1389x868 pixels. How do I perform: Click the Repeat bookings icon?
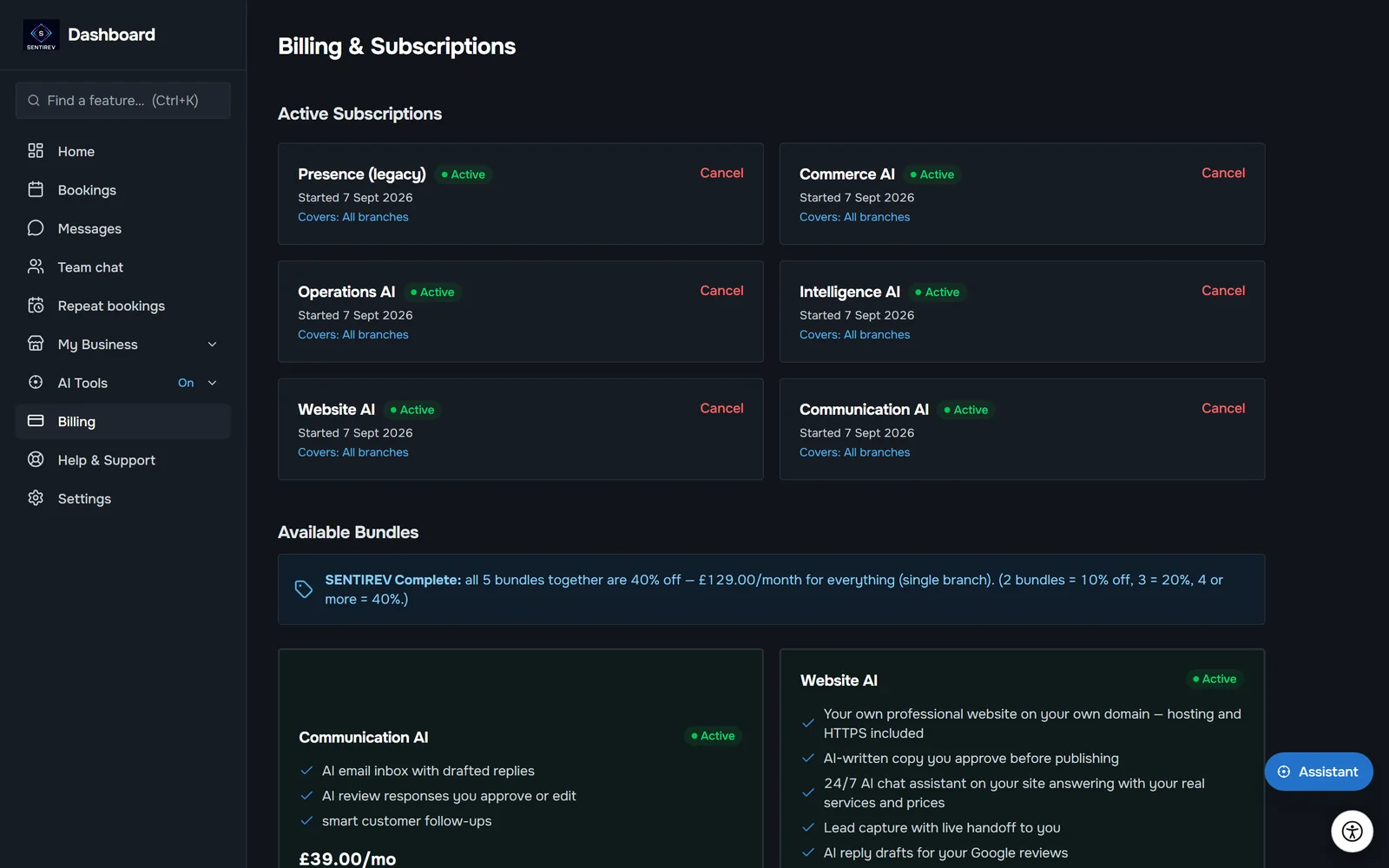click(x=36, y=306)
